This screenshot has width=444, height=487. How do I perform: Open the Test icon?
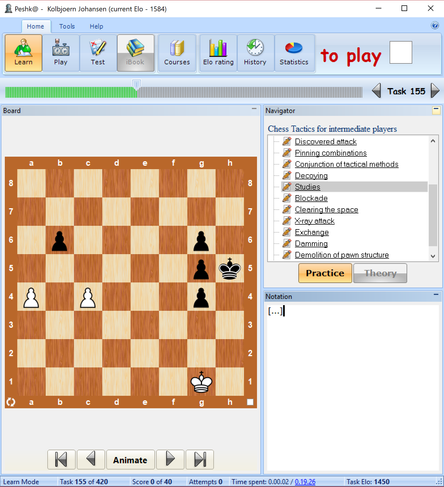click(98, 53)
